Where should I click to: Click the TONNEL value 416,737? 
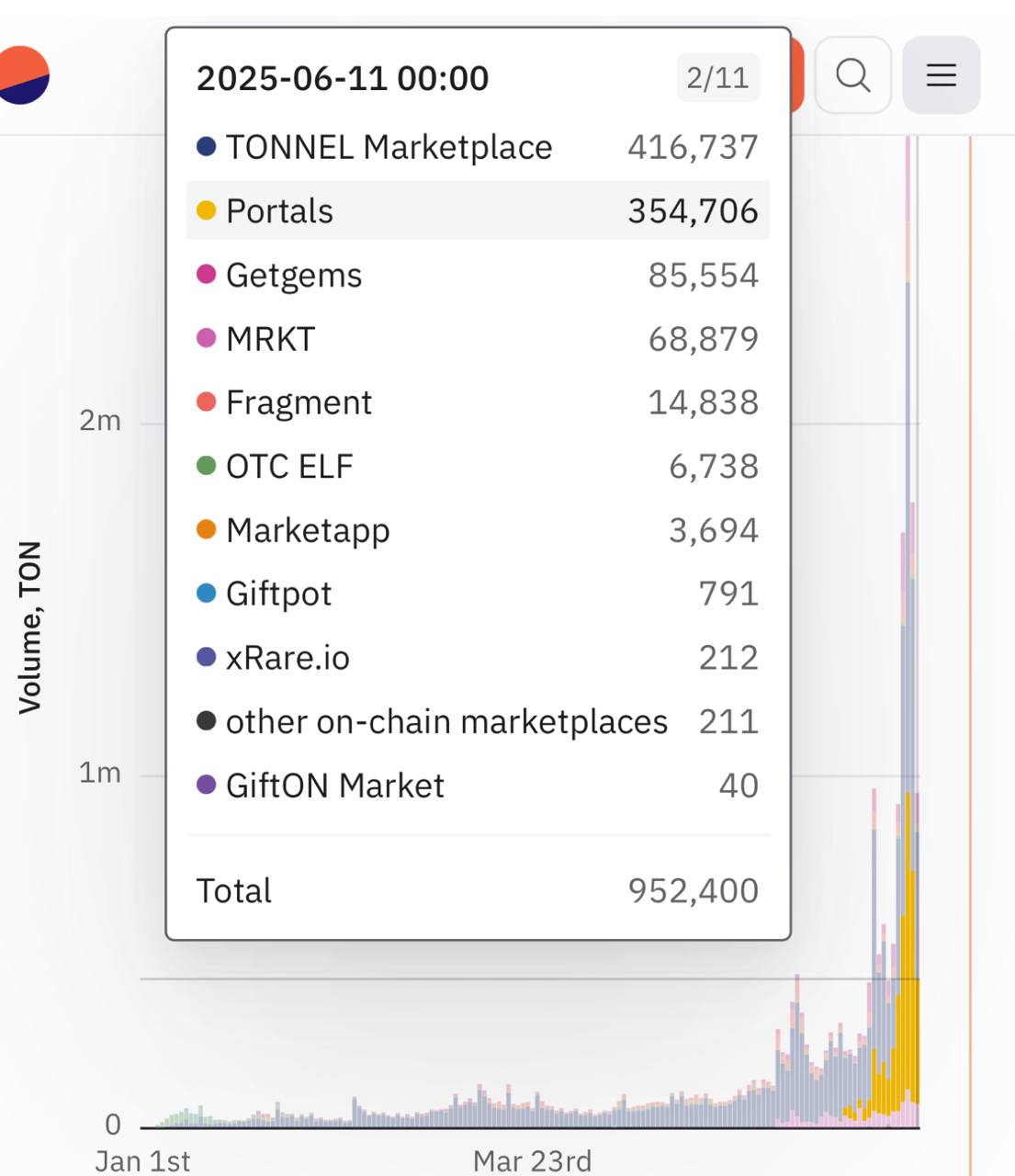(x=694, y=147)
